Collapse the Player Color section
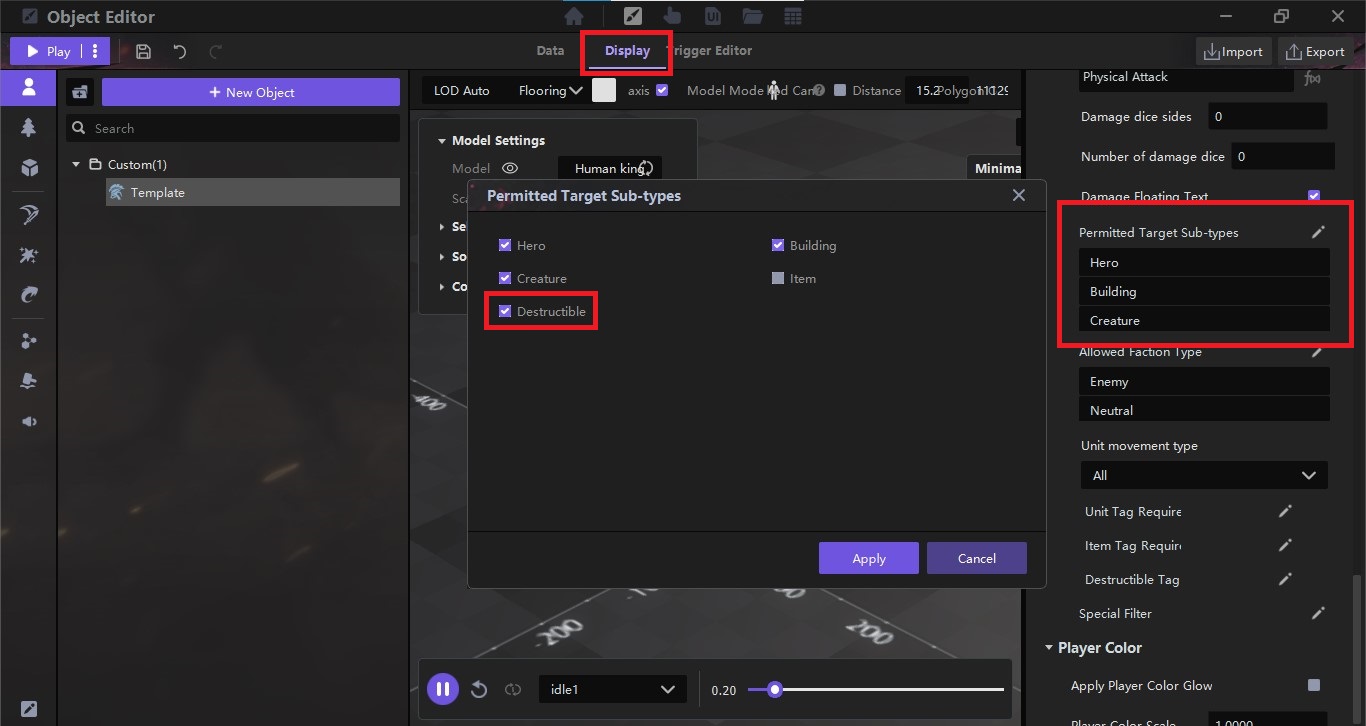 (x=1049, y=648)
